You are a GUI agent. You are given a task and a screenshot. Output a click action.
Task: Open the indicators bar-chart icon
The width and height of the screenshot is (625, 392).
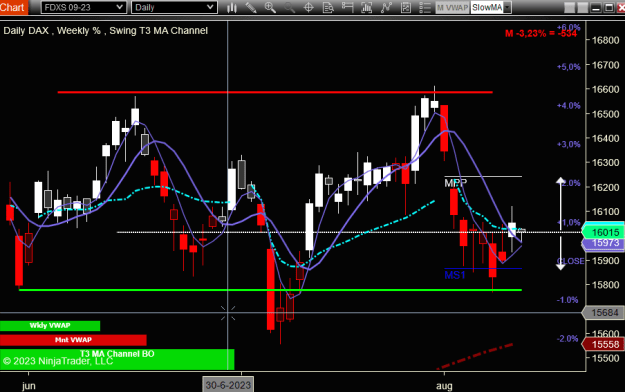pos(366,8)
